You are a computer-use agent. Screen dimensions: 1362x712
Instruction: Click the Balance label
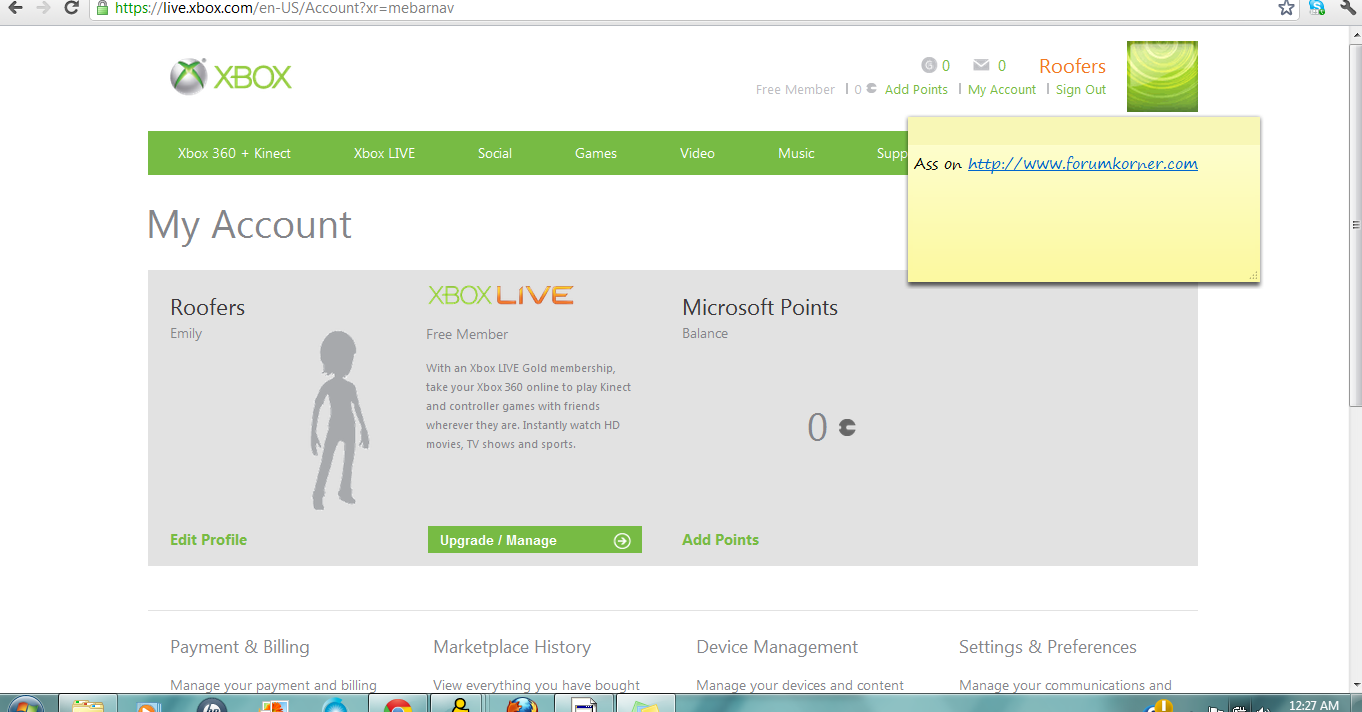[705, 333]
